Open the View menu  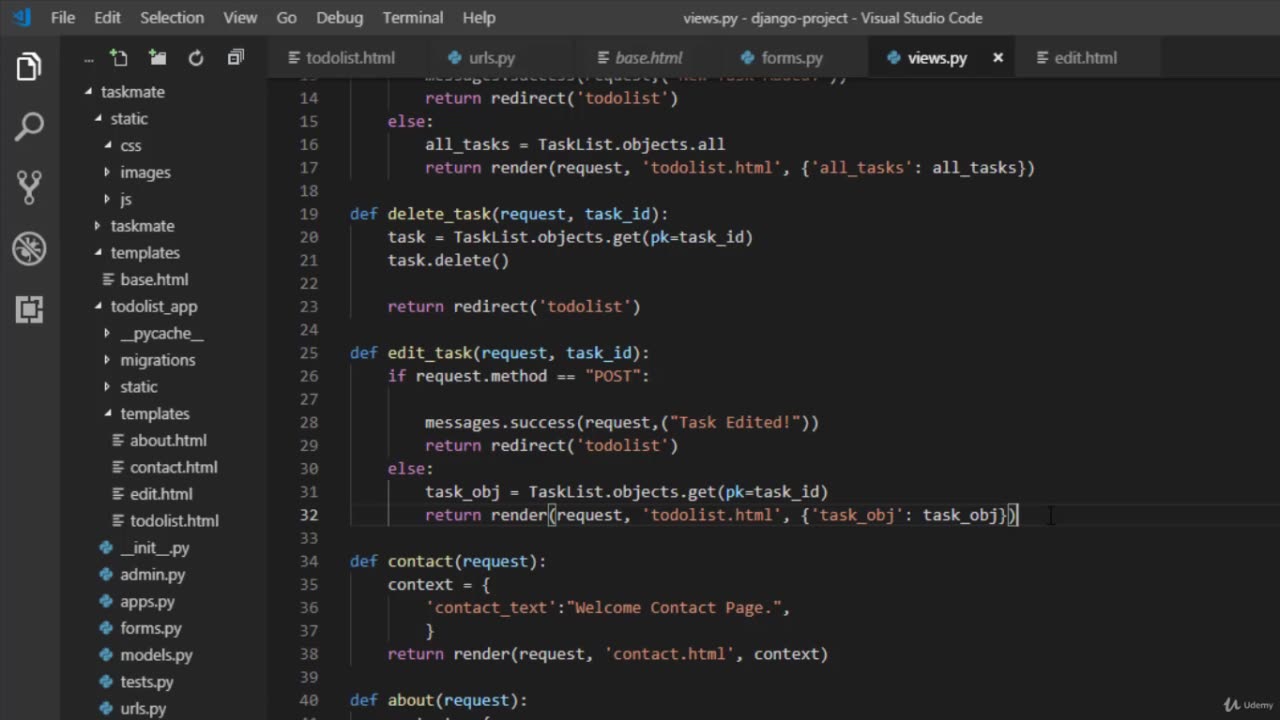pyautogui.click(x=240, y=17)
